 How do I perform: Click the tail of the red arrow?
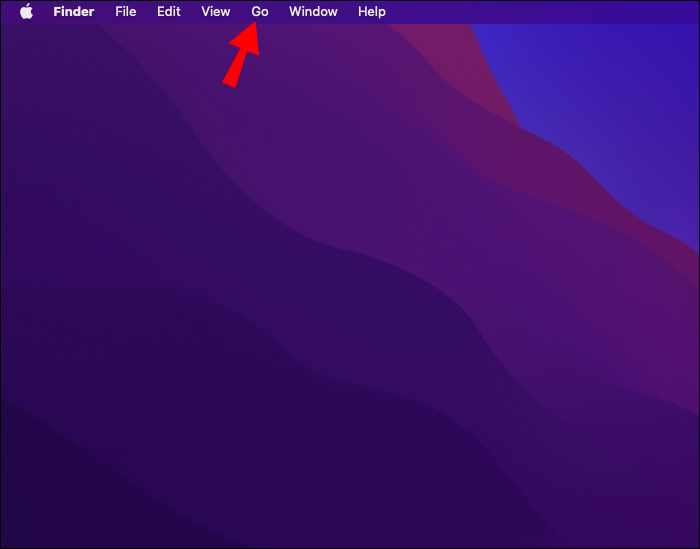230,82
